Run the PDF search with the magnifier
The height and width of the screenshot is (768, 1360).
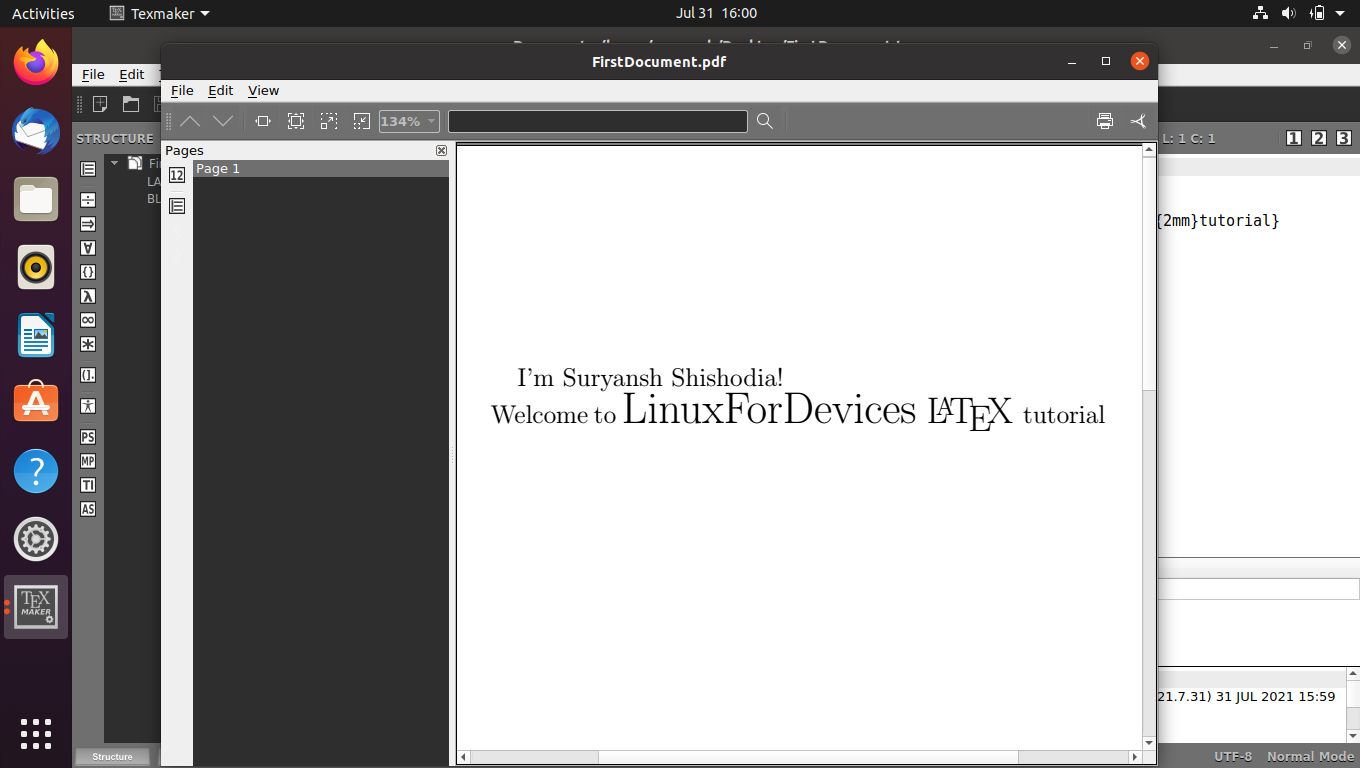coord(764,120)
